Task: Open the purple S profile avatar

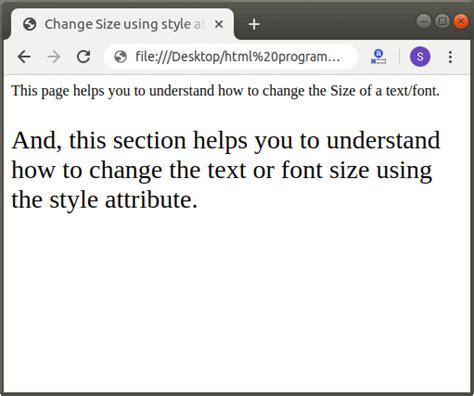Action: point(420,57)
